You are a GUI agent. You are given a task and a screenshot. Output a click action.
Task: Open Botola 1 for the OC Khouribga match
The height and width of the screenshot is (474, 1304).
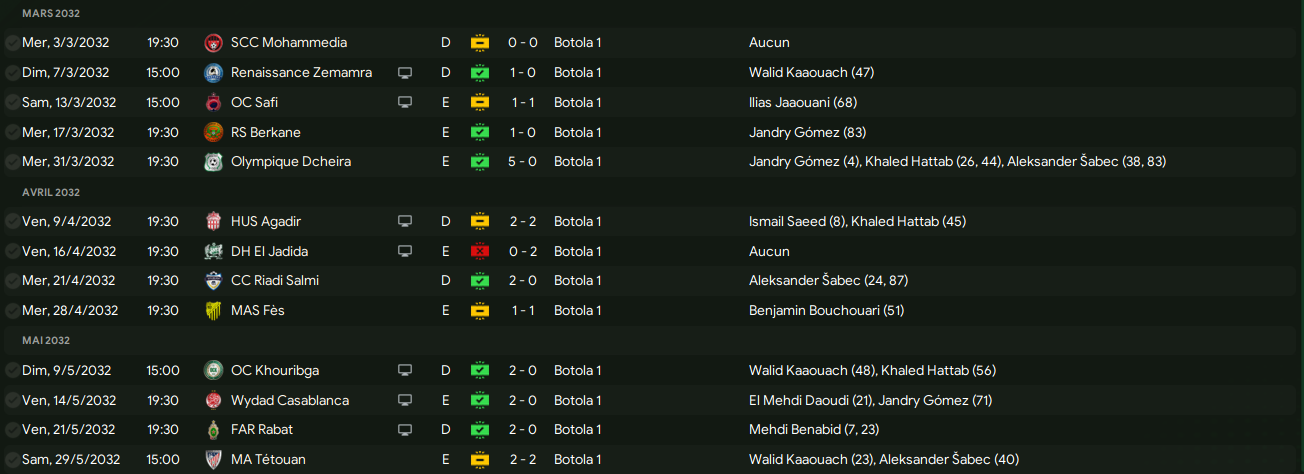(x=577, y=370)
